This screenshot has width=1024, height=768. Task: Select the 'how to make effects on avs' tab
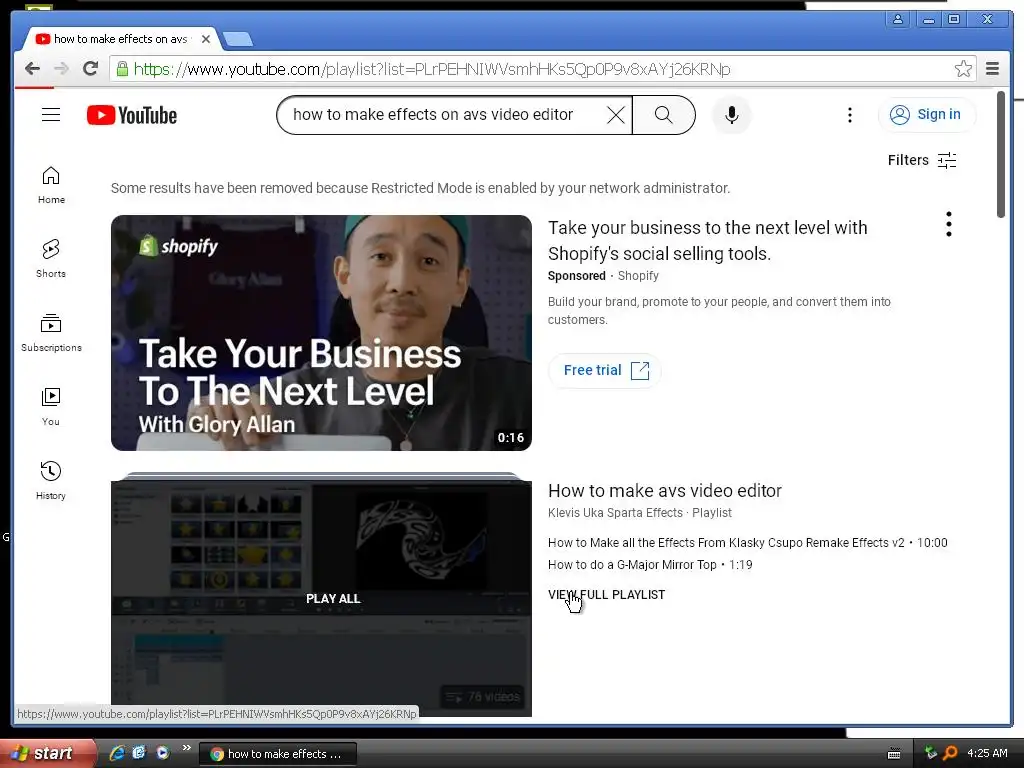pyautogui.click(x=120, y=39)
